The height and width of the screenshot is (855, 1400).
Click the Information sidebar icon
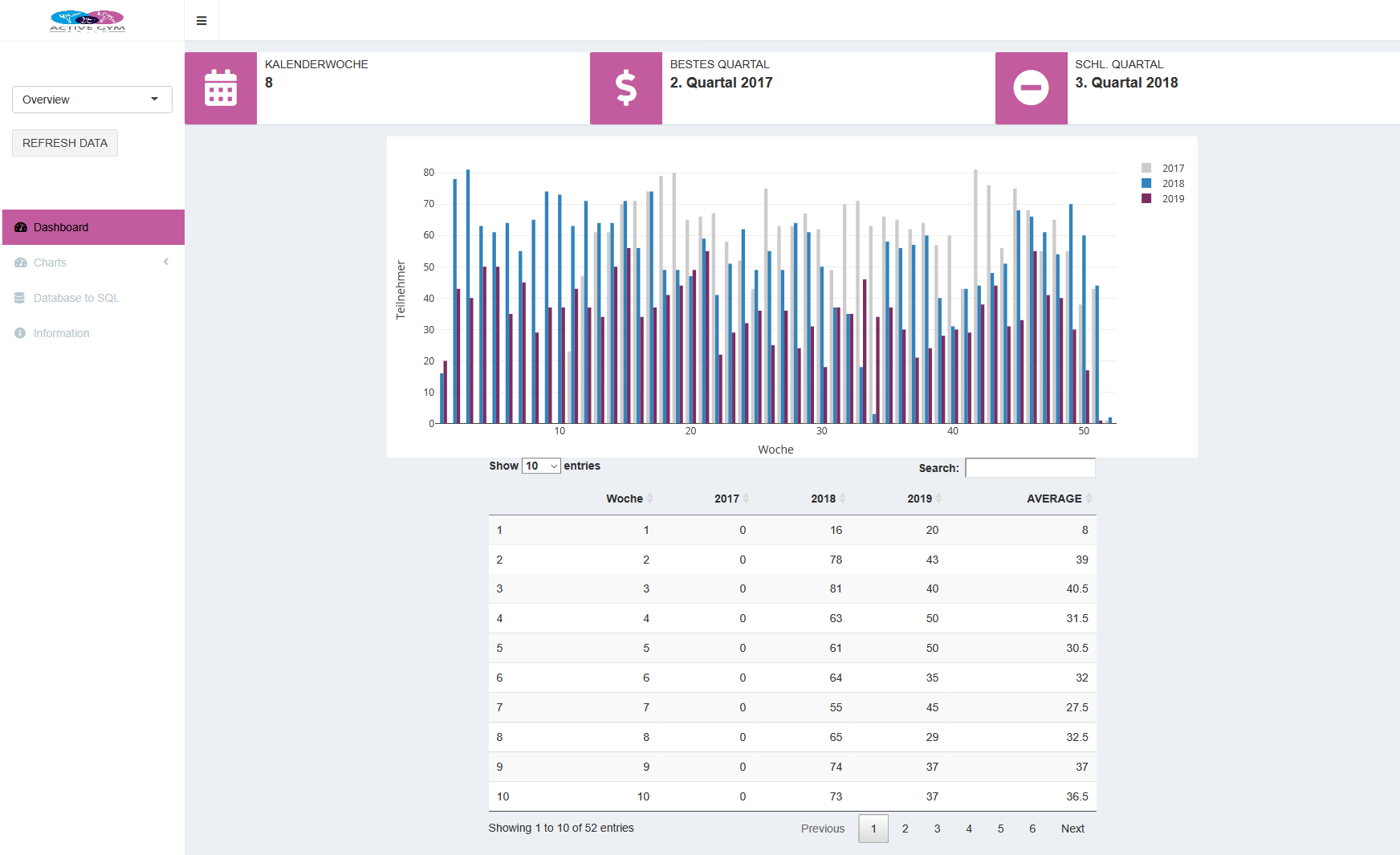[20, 333]
